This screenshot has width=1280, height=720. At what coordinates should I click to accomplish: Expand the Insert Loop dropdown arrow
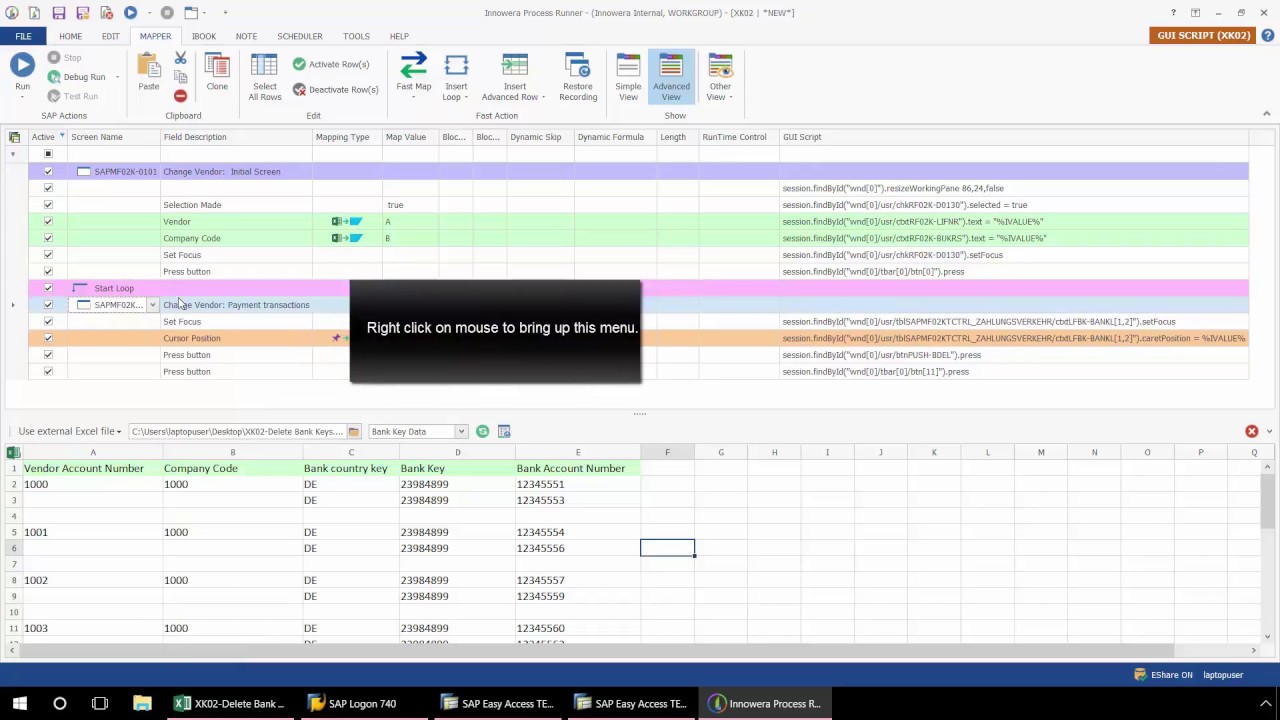pyautogui.click(x=466, y=97)
